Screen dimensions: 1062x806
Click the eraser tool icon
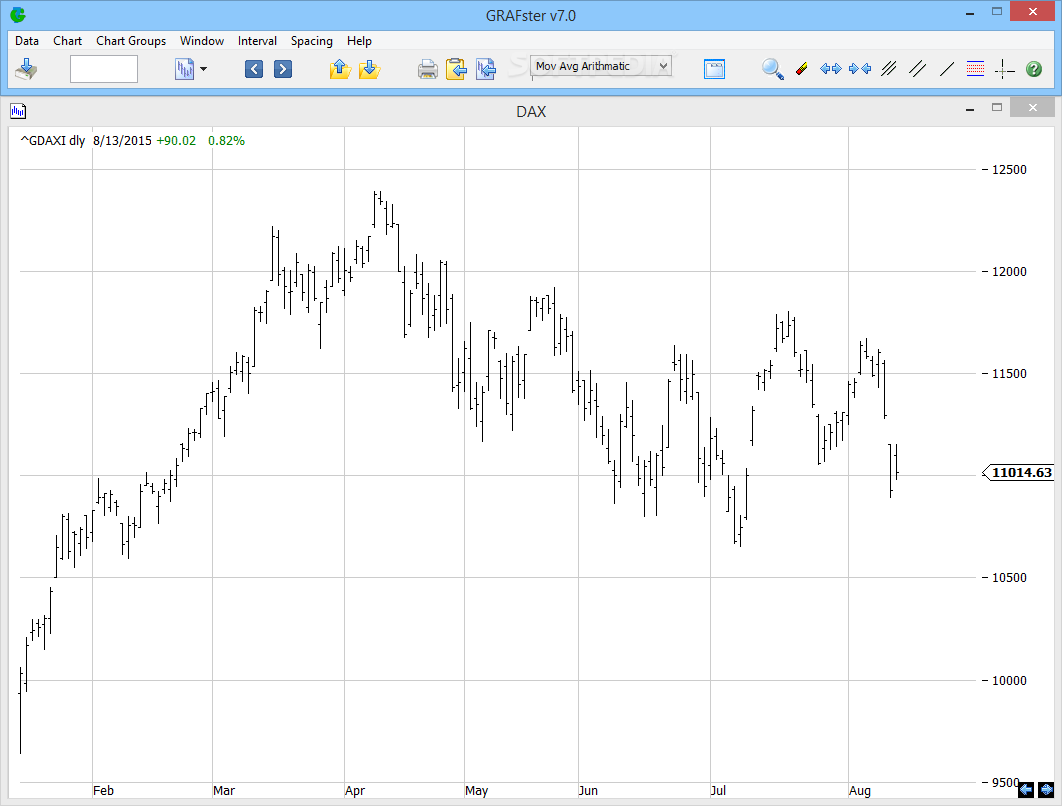pyautogui.click(x=801, y=69)
